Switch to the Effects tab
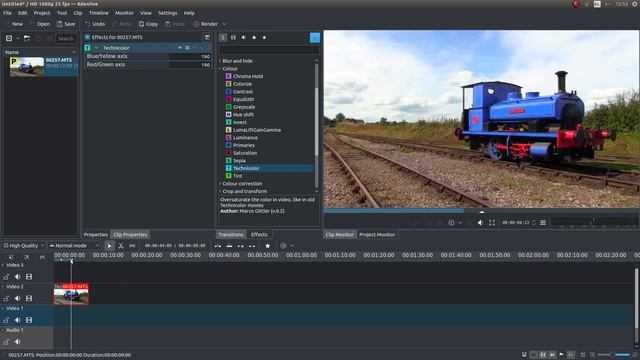The width and height of the screenshot is (640, 360). pyautogui.click(x=259, y=235)
